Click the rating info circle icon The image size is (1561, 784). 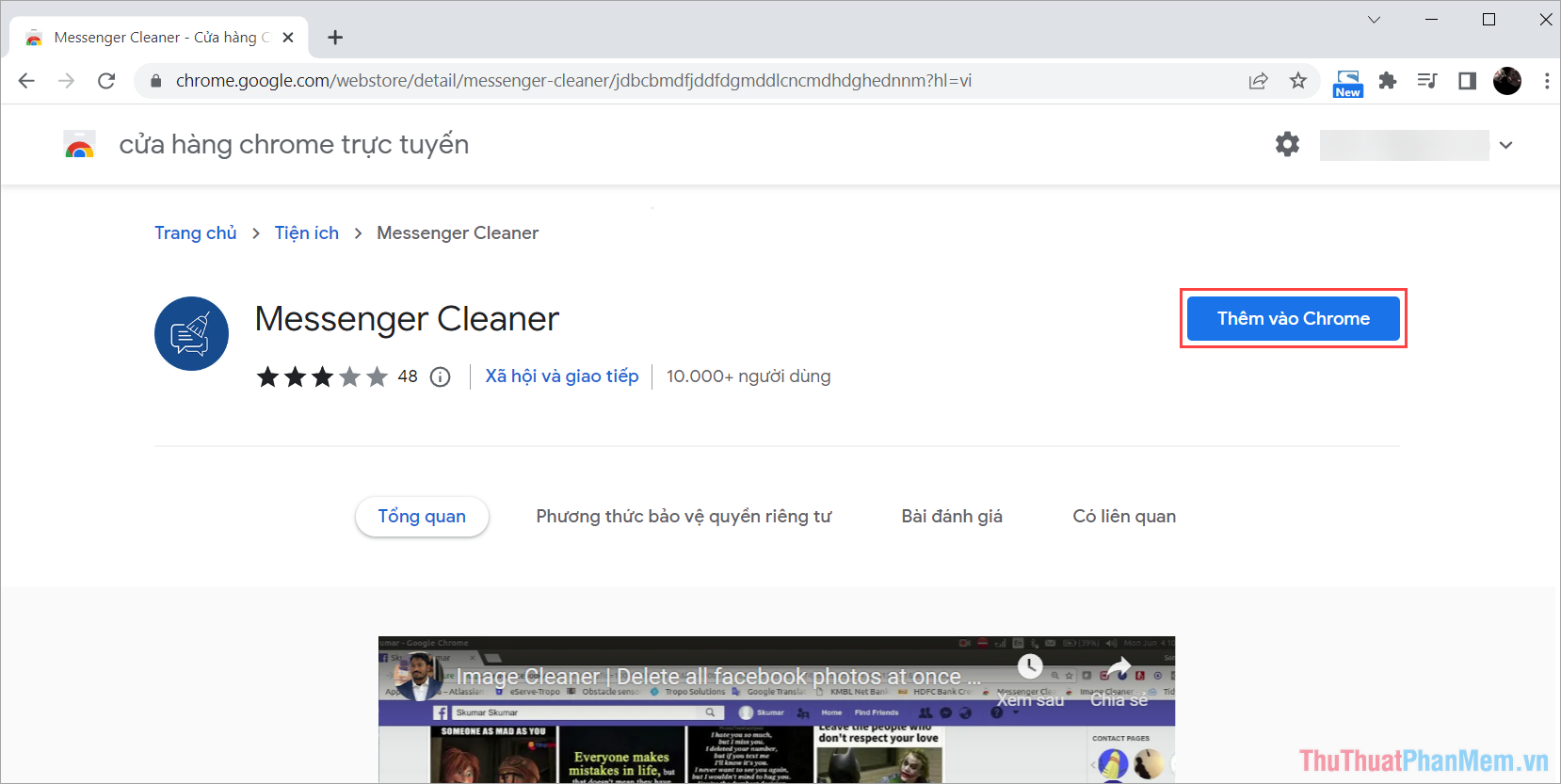click(440, 376)
